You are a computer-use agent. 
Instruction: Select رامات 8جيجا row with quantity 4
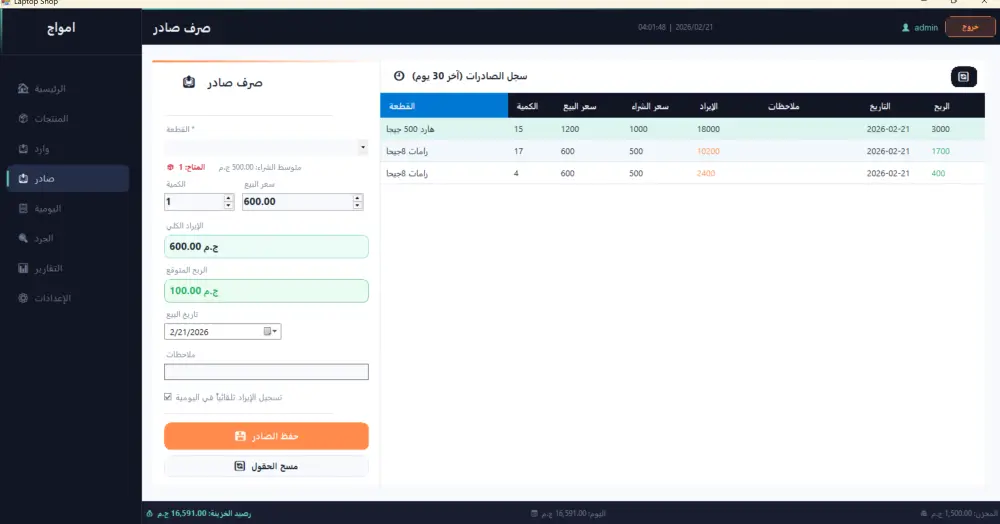pos(682,173)
